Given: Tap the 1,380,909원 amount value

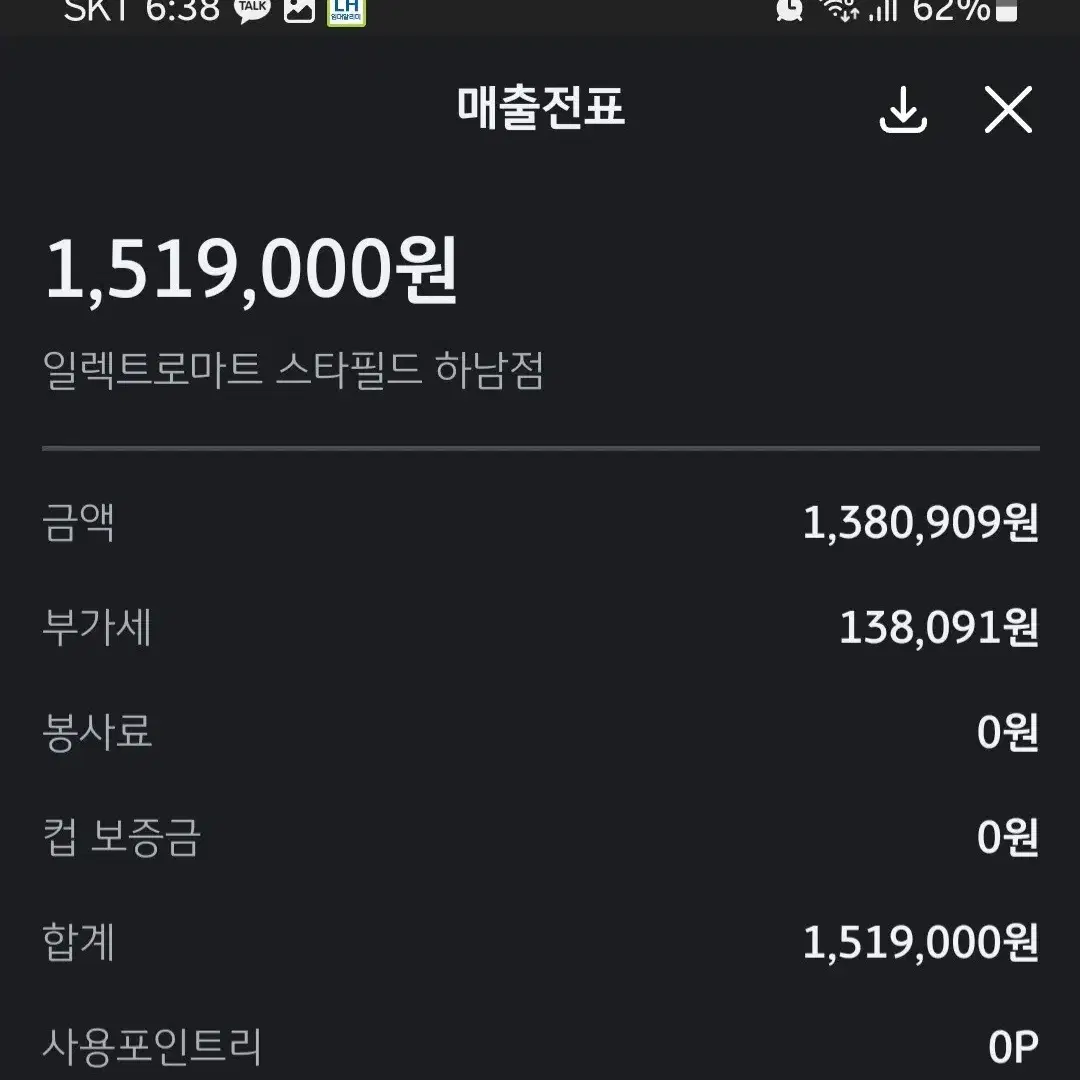Looking at the screenshot, I should click(x=921, y=523).
